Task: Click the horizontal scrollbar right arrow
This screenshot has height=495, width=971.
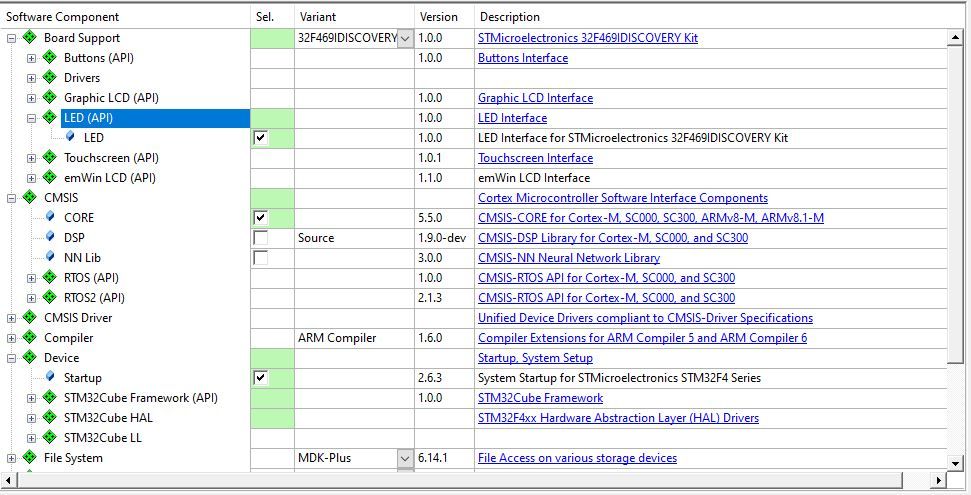Action: click(x=939, y=480)
